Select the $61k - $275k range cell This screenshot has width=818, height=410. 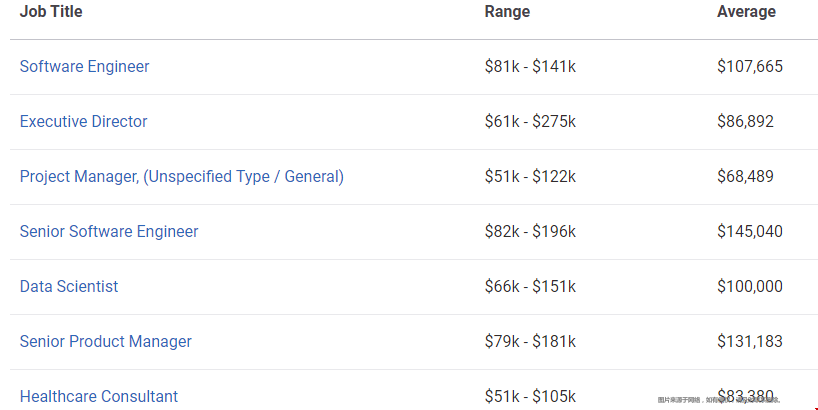(530, 121)
